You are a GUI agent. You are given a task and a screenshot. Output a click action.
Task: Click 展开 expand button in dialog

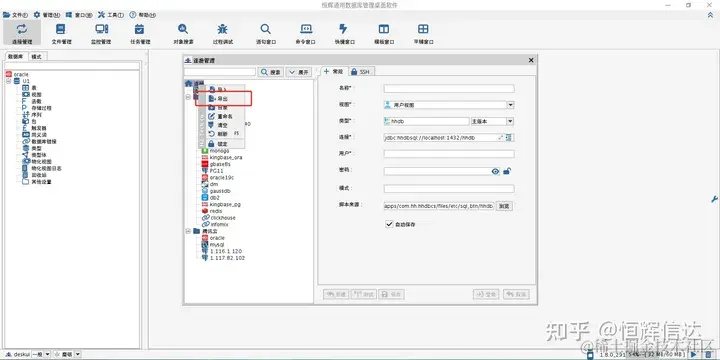tap(298, 72)
